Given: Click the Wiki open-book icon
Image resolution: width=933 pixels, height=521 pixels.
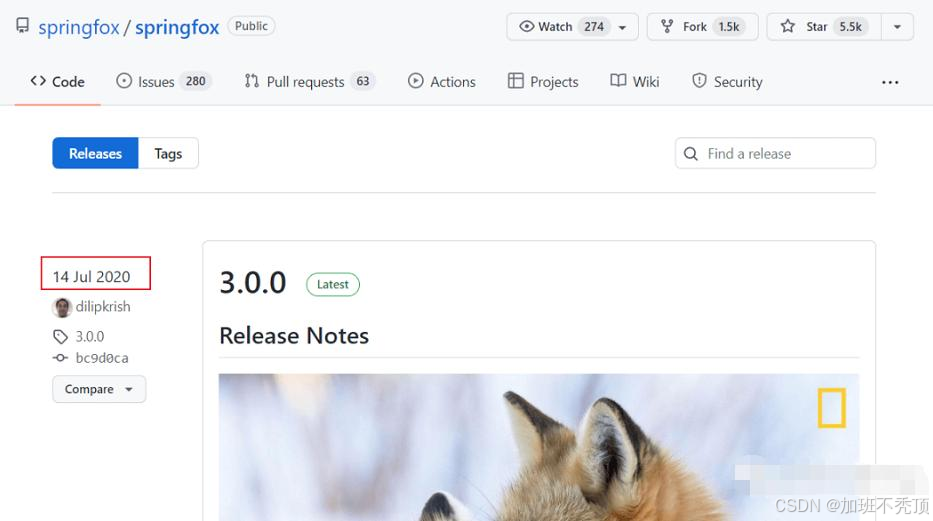Looking at the screenshot, I should pos(618,81).
